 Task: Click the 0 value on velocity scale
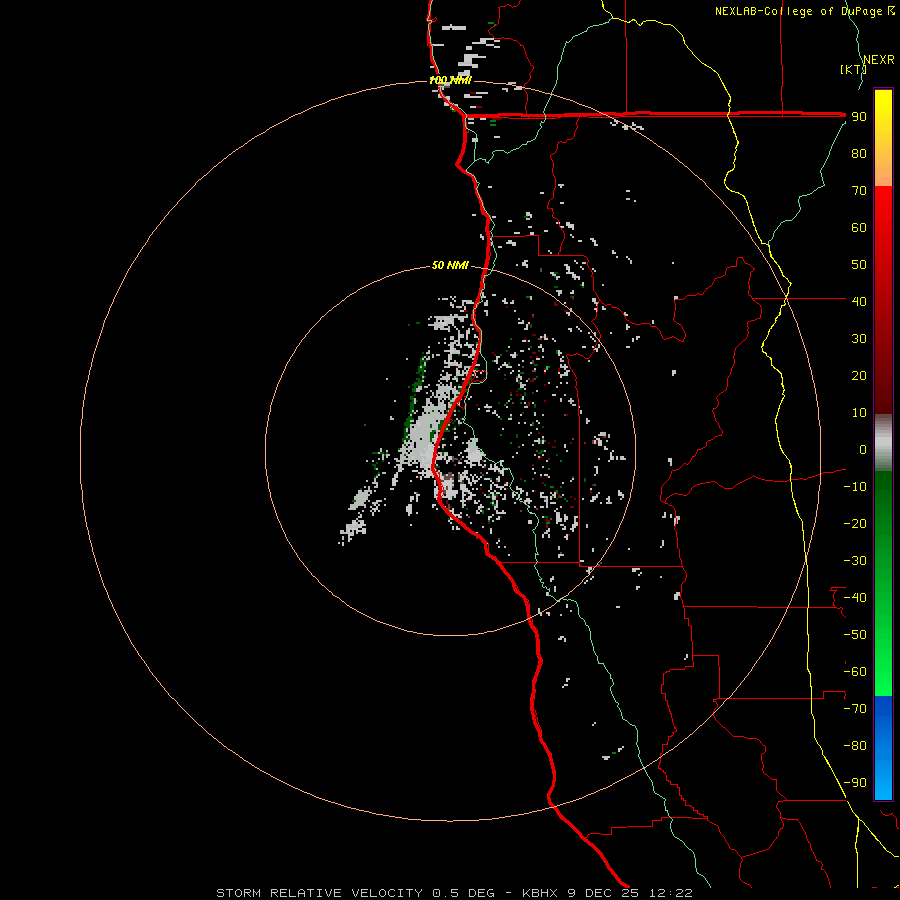tap(863, 449)
